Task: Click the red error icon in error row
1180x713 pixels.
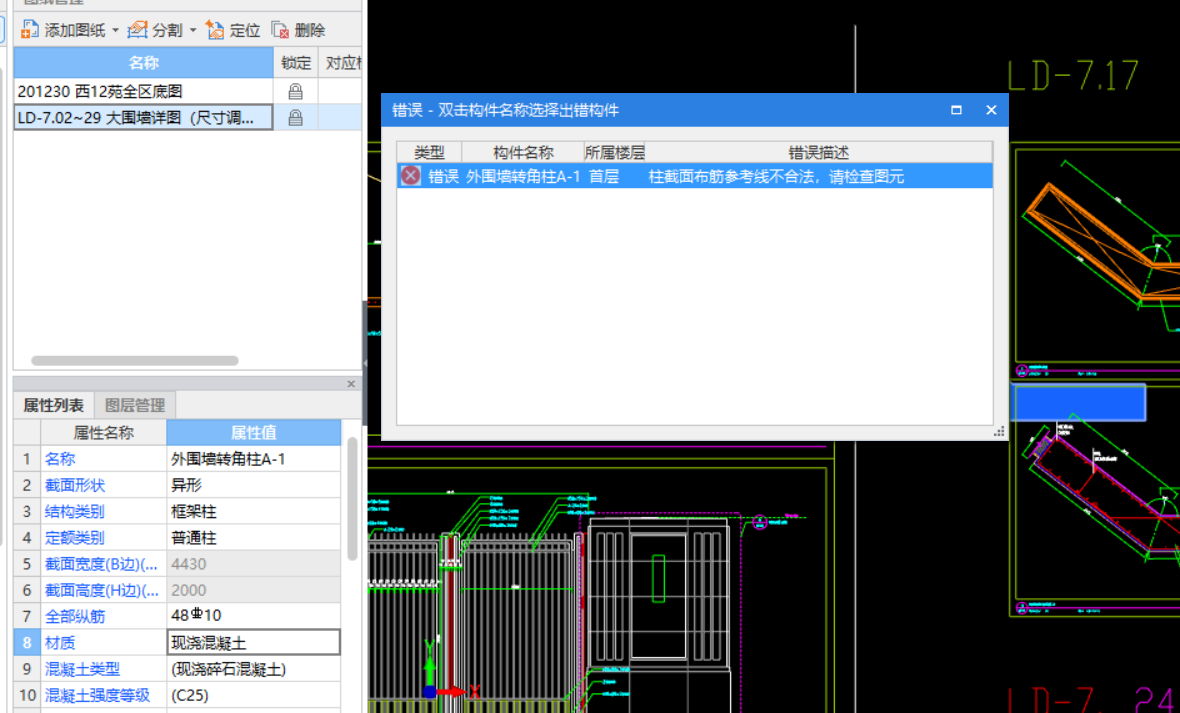Action: [410, 175]
